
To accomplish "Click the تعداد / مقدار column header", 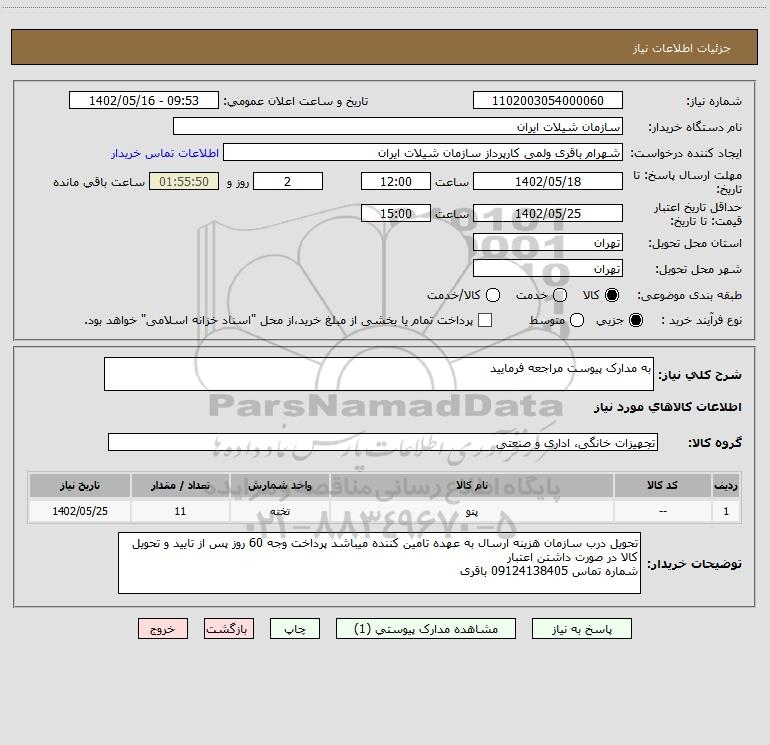I will pos(180,485).
